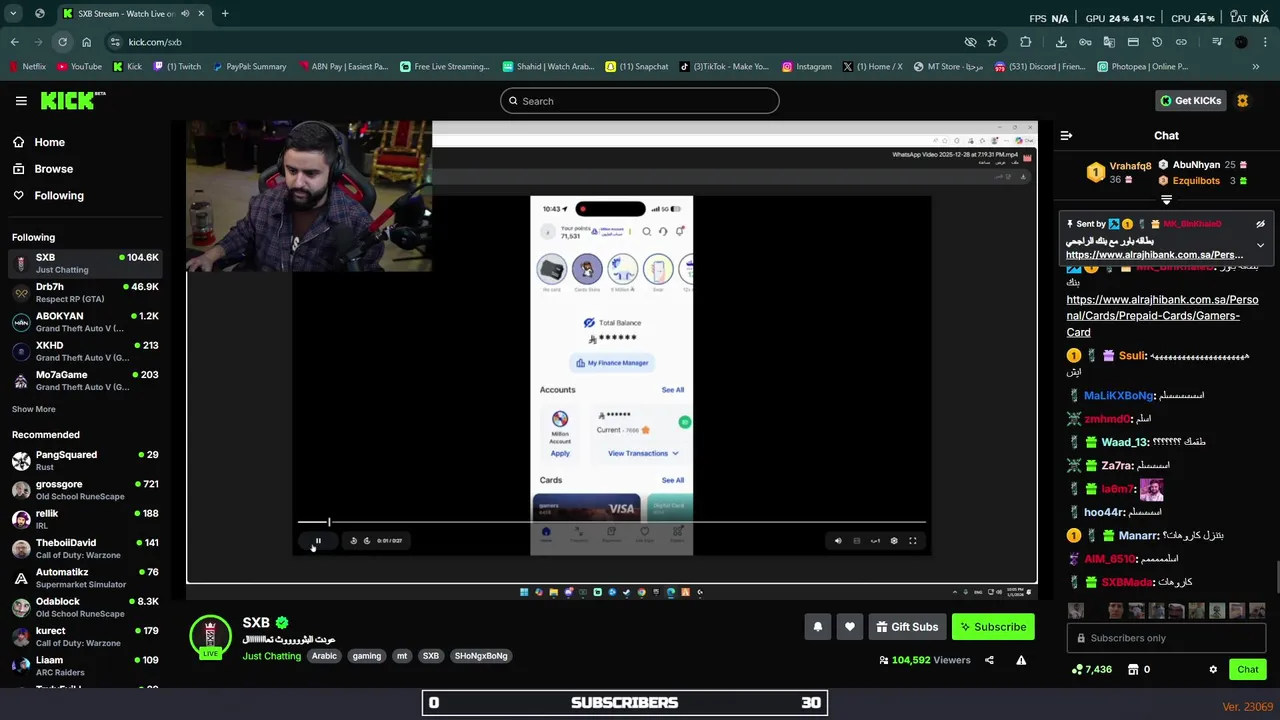Click the Just Chatting category link
The width and height of the screenshot is (1280, 720).
pos(271,656)
